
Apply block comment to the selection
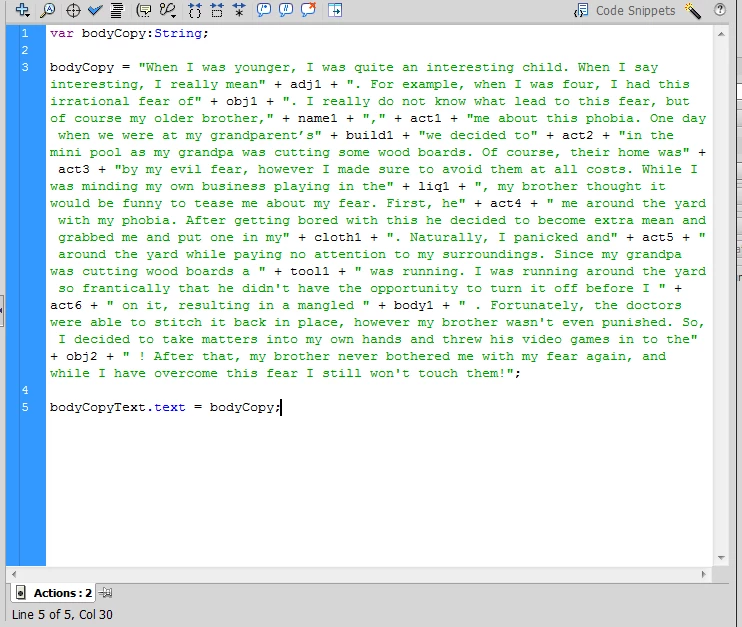264,10
